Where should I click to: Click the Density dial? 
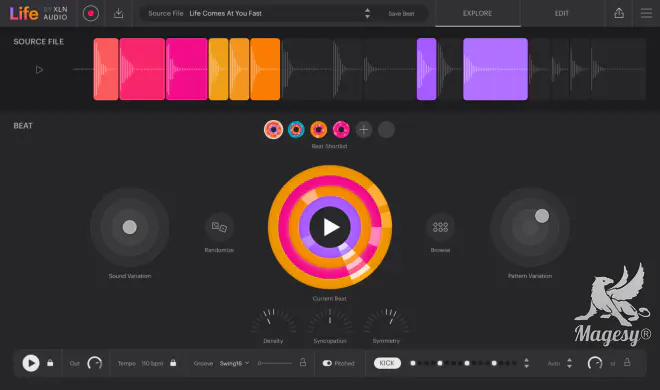tap(273, 321)
